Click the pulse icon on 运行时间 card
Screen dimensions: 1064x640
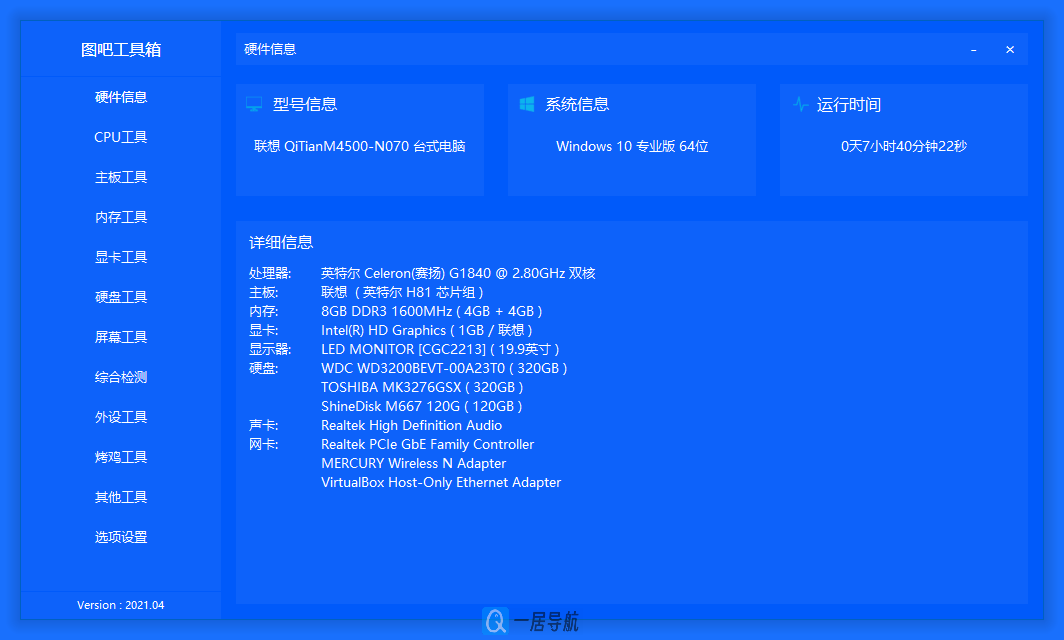coord(799,103)
